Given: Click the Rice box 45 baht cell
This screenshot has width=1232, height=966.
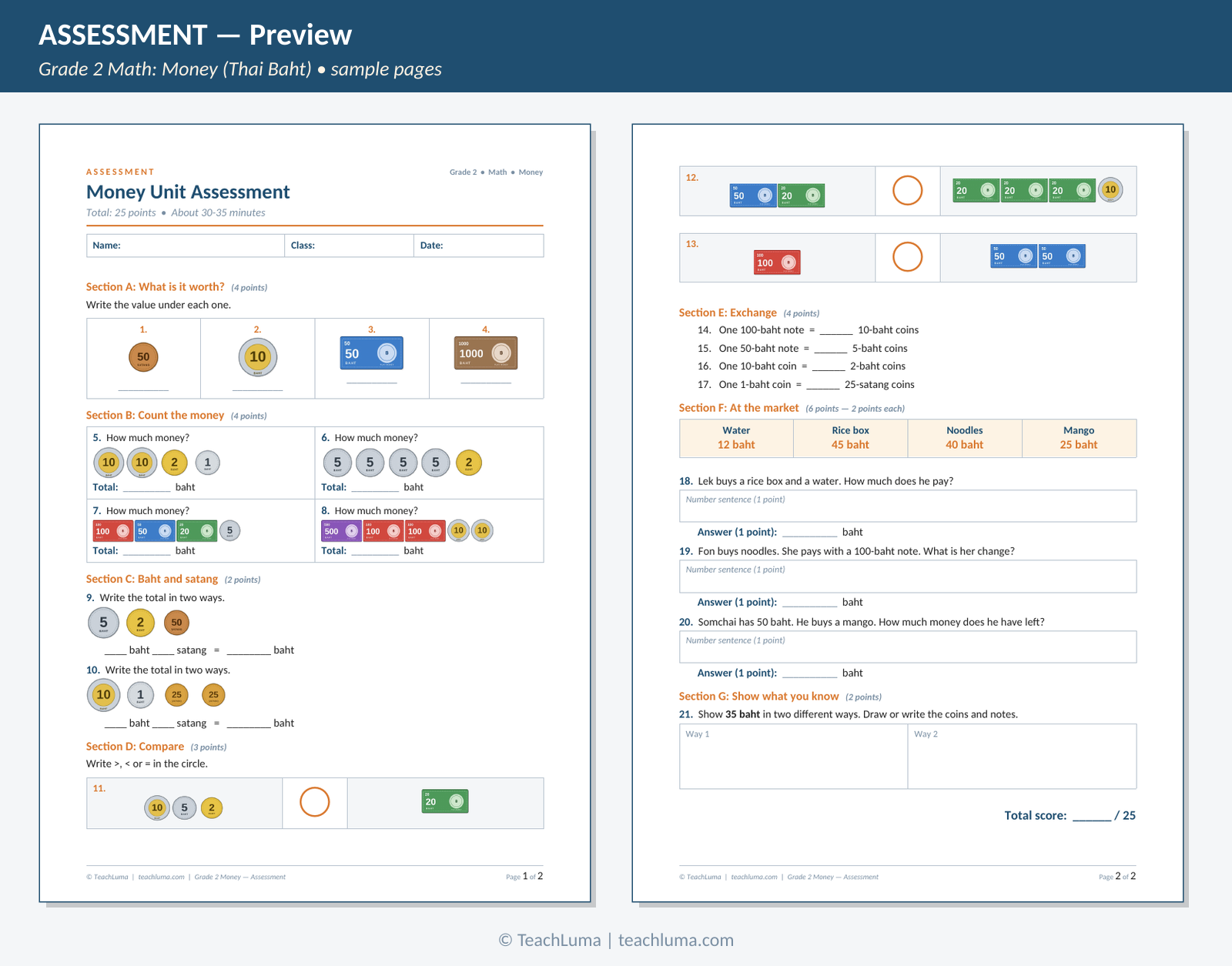Looking at the screenshot, I should tap(850, 438).
